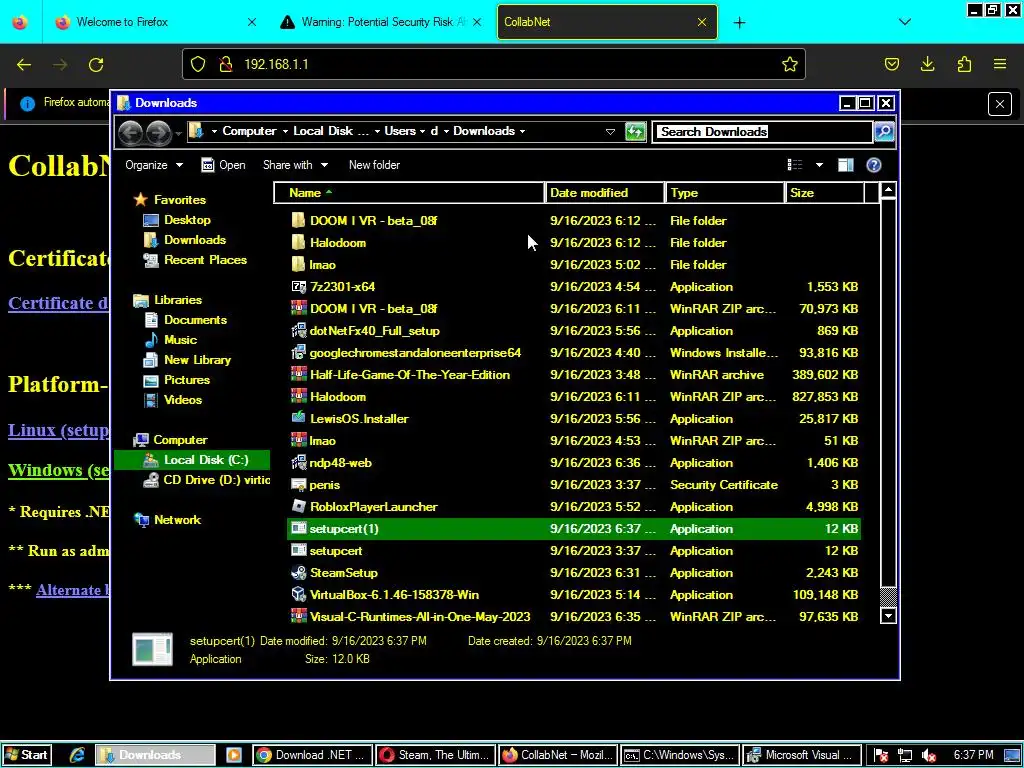Open Microsoft Visual taskbar button

(801, 755)
